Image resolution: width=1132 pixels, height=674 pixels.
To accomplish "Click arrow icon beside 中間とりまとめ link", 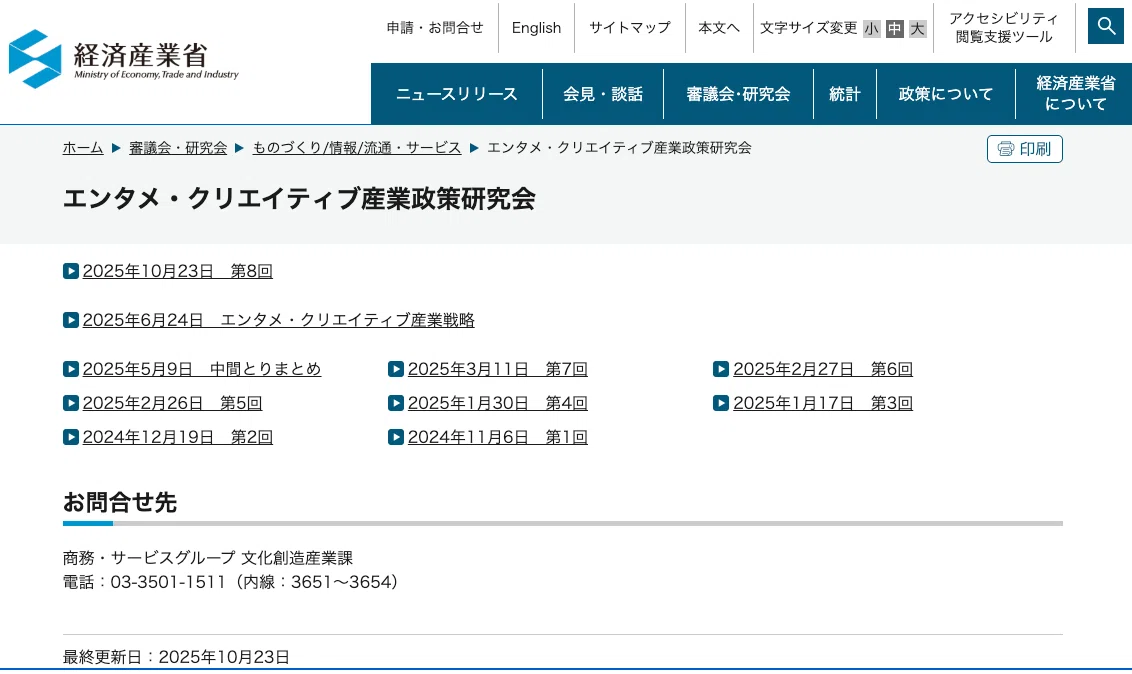I will (x=71, y=369).
